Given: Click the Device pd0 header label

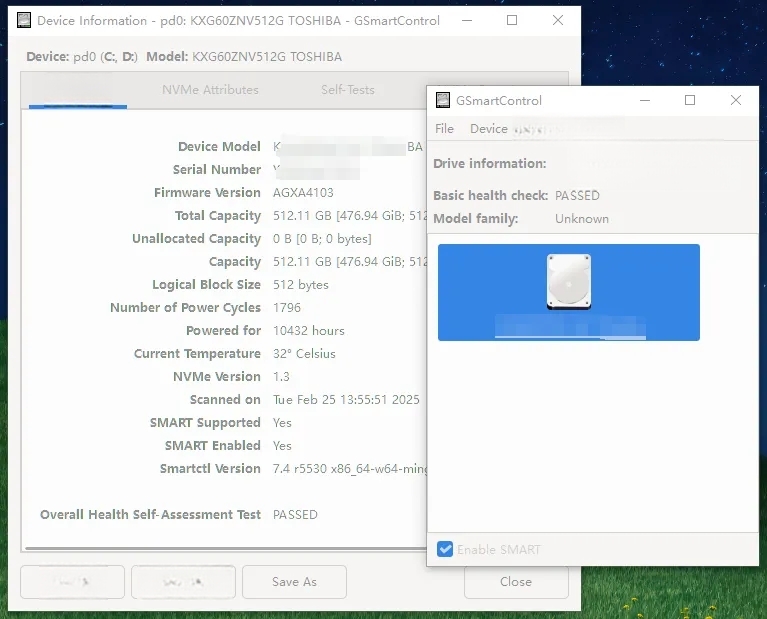Looking at the screenshot, I should 82,57.
